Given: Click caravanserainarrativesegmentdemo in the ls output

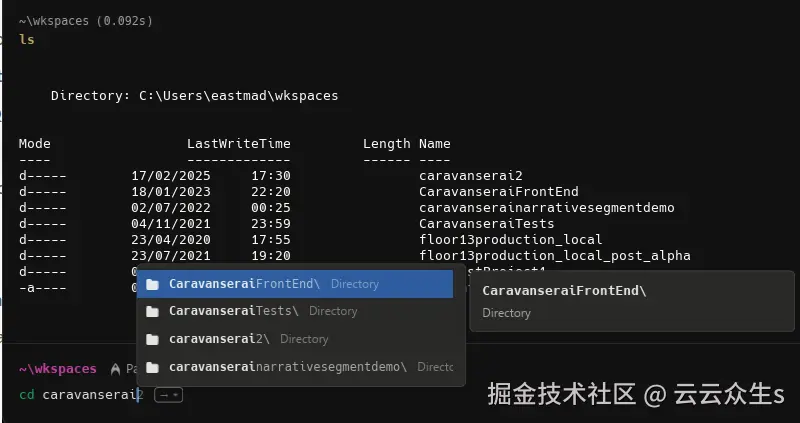Looking at the screenshot, I should tap(546, 207).
